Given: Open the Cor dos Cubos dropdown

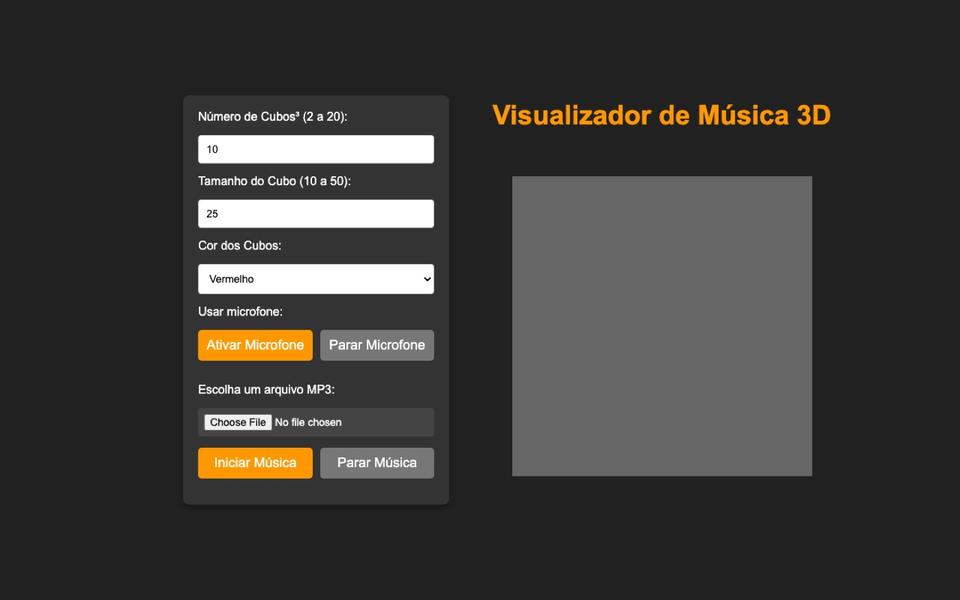Looking at the screenshot, I should 316,279.
